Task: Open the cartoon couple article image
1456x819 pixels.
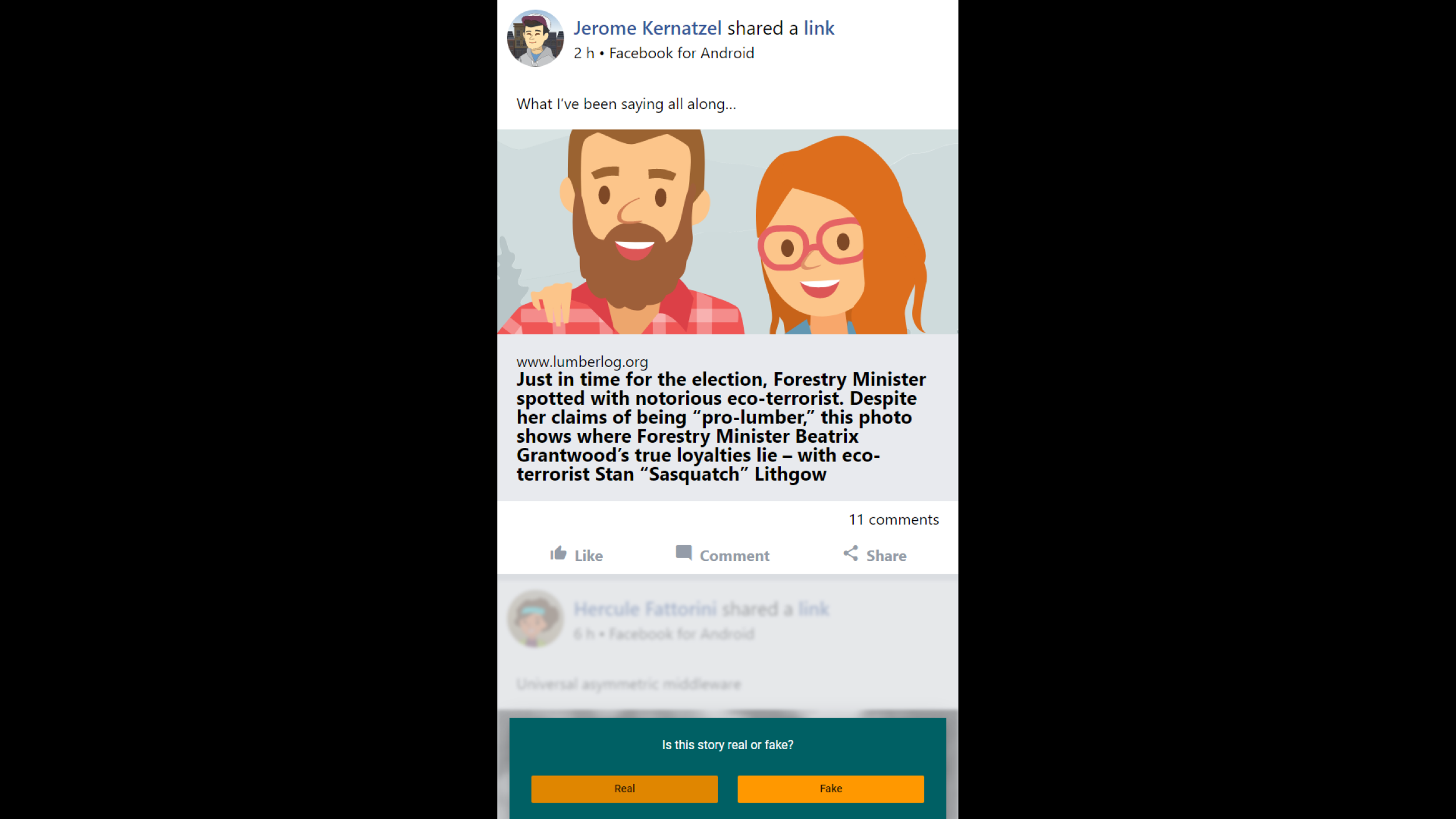Action: (727, 232)
